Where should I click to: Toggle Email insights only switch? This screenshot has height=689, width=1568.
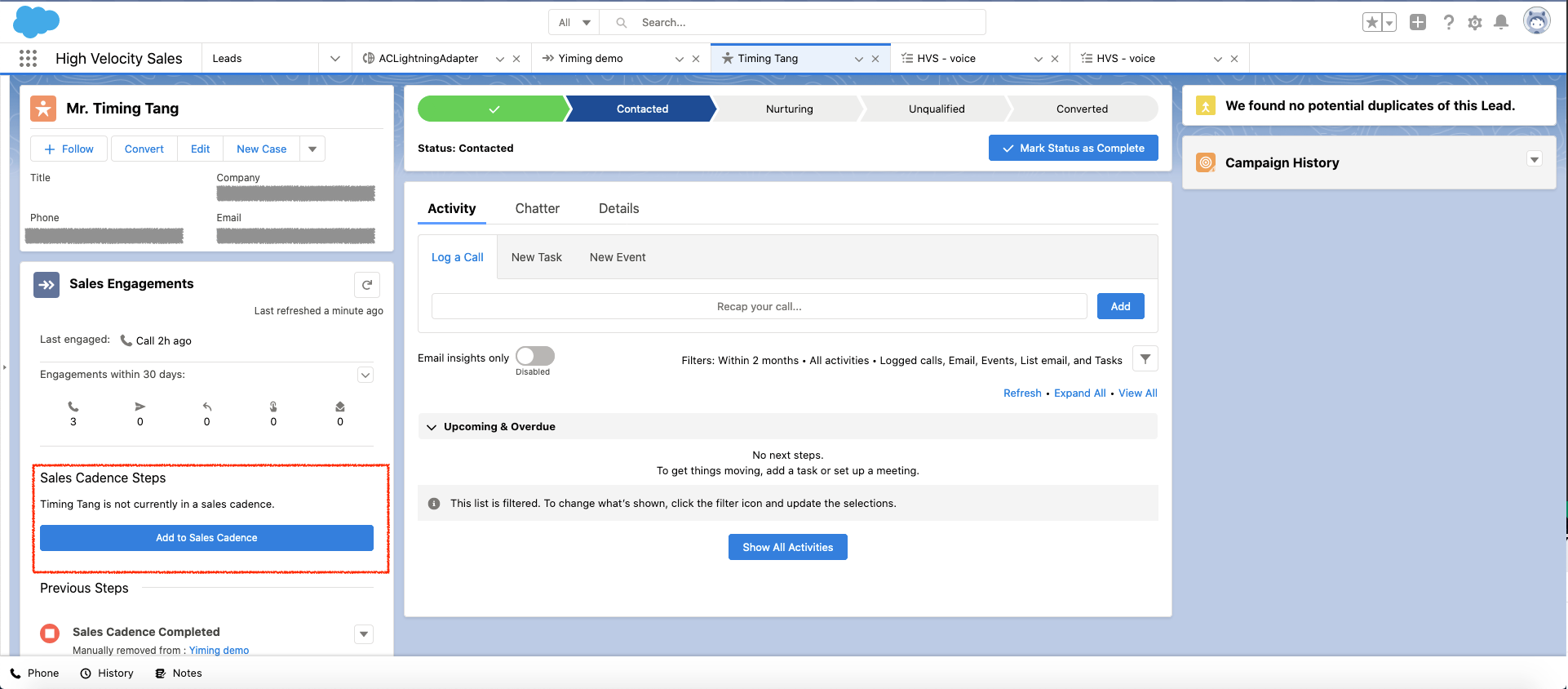[x=535, y=356]
